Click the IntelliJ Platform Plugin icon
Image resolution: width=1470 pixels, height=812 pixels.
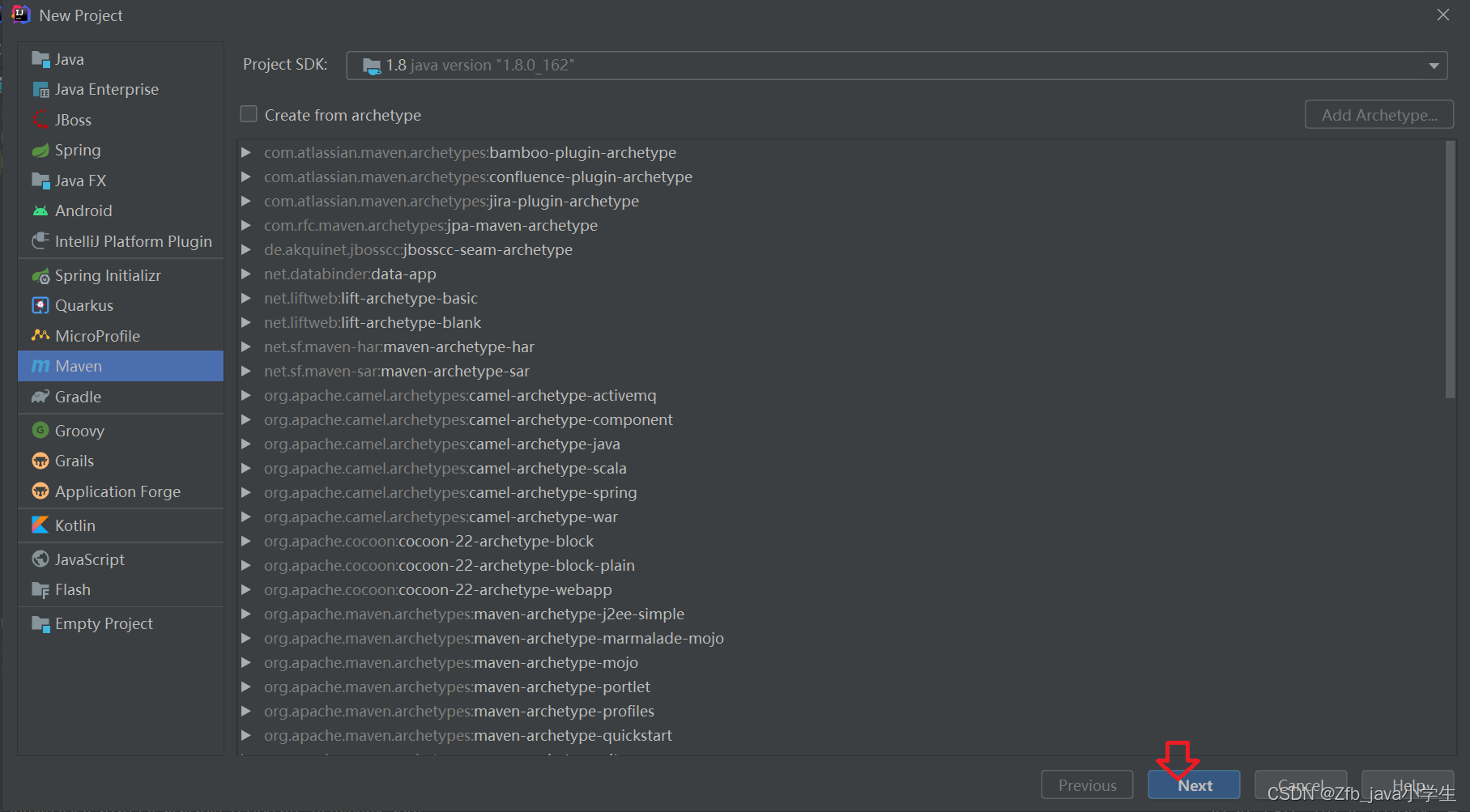click(x=40, y=241)
